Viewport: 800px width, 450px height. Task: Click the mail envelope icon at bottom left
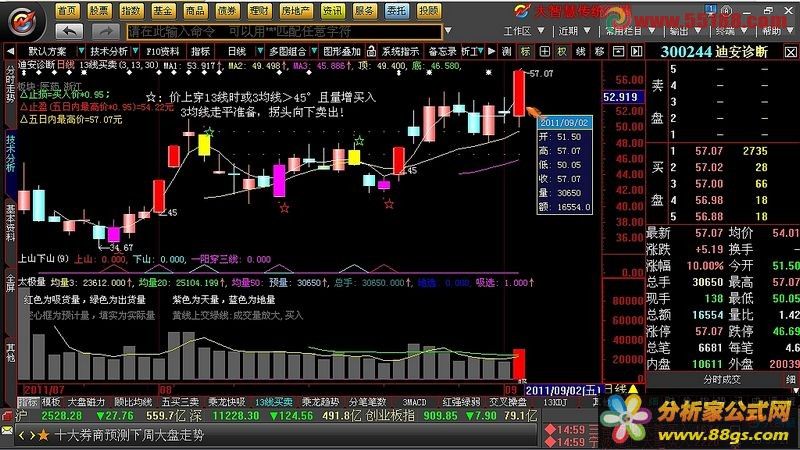coord(7,431)
